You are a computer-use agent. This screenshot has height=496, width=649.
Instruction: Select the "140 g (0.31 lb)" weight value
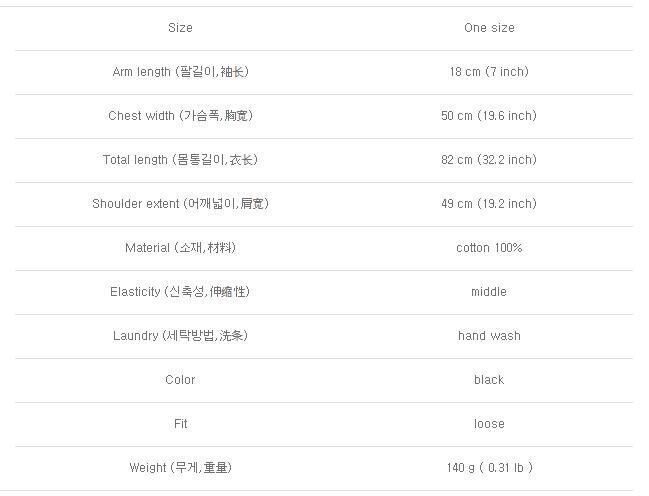tap(489, 468)
